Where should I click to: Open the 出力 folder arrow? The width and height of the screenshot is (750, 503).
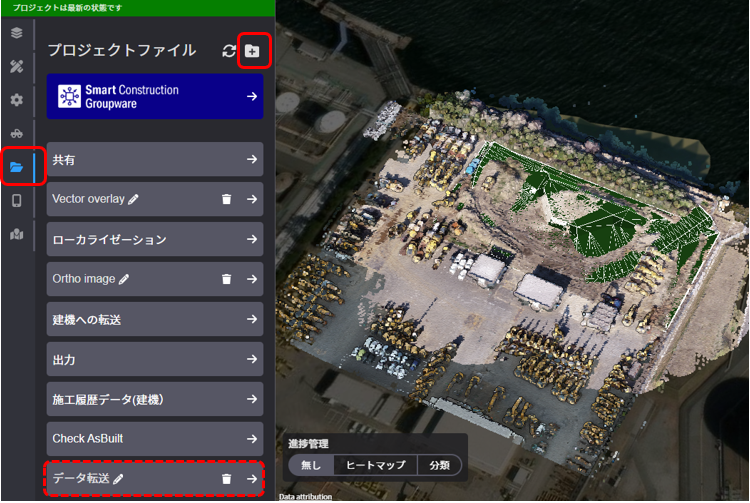pos(252,359)
